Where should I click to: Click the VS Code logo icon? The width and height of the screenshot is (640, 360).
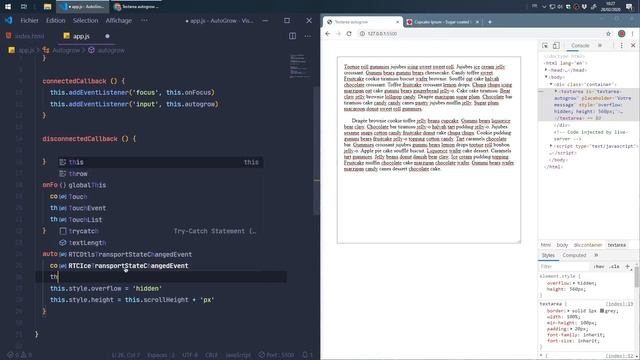click(x=9, y=20)
